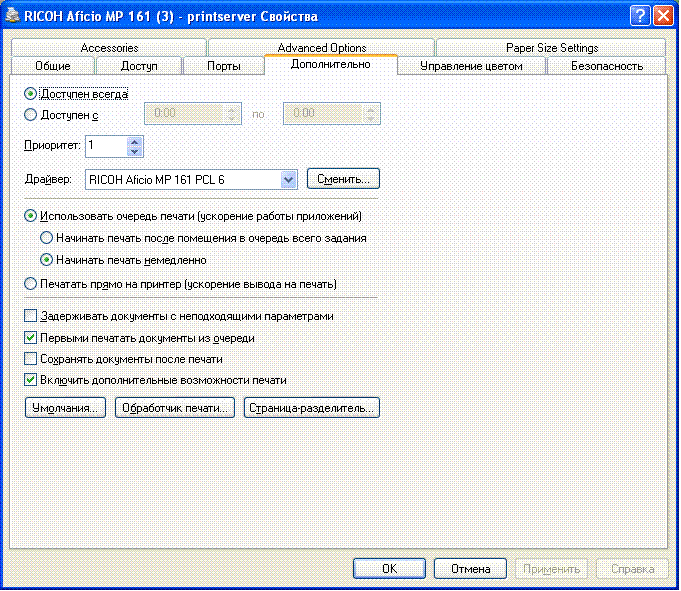Open the Безопасность tab

pyautogui.click(x=607, y=66)
